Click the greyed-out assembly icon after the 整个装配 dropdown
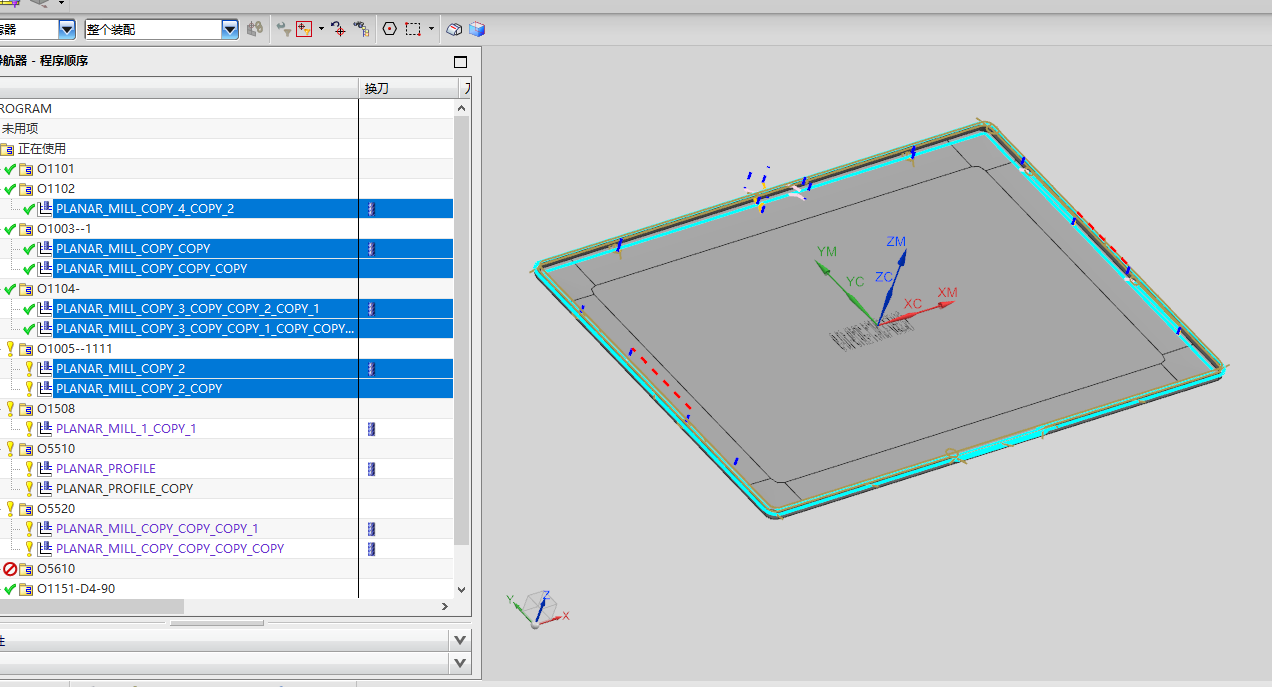 click(x=255, y=29)
